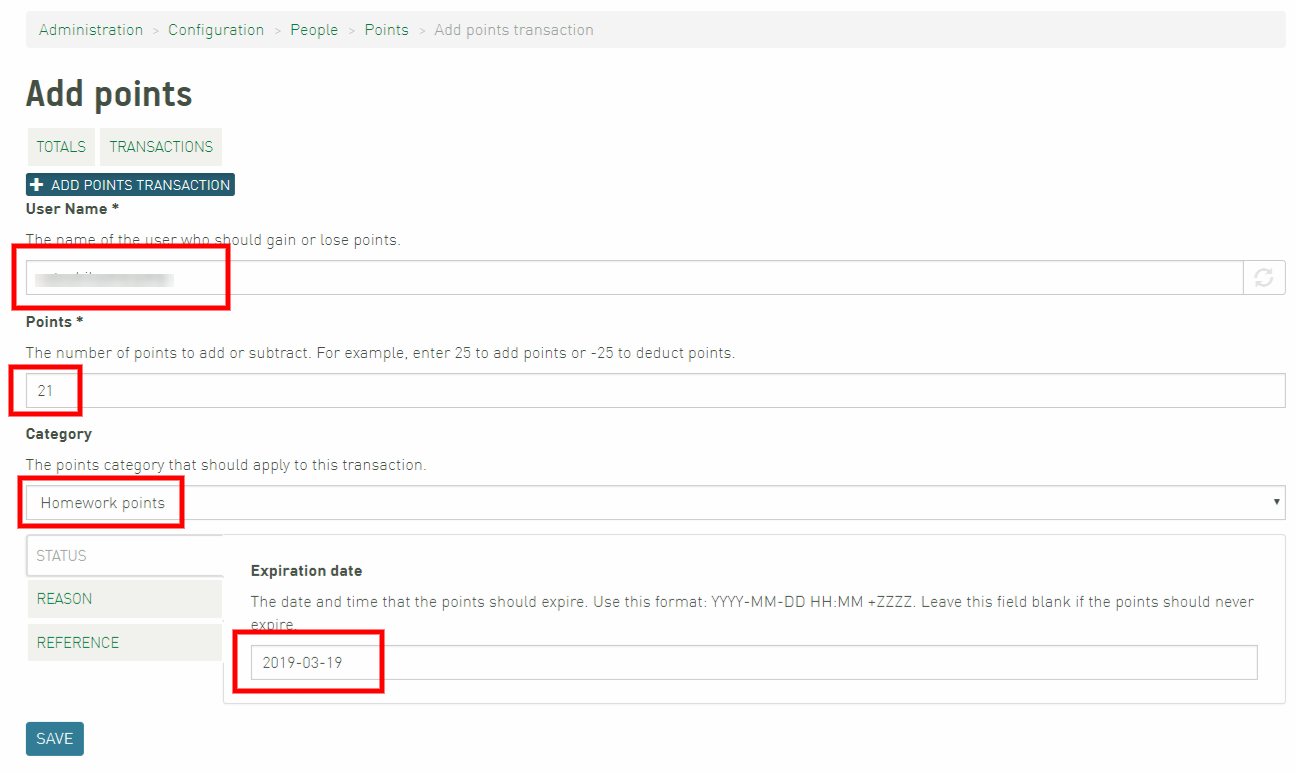Click into the Expiration date input field
The image size is (1296, 772).
tap(753, 663)
